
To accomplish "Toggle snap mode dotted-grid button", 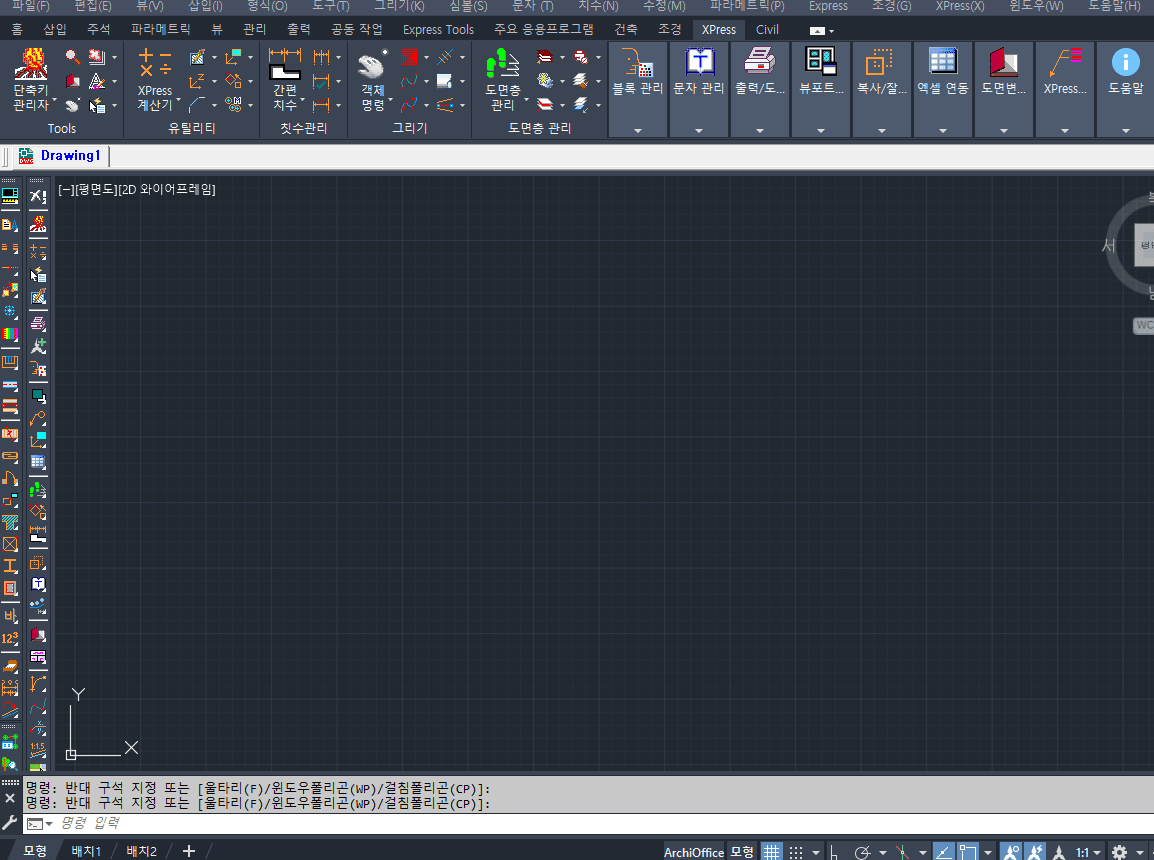I will tap(796, 852).
